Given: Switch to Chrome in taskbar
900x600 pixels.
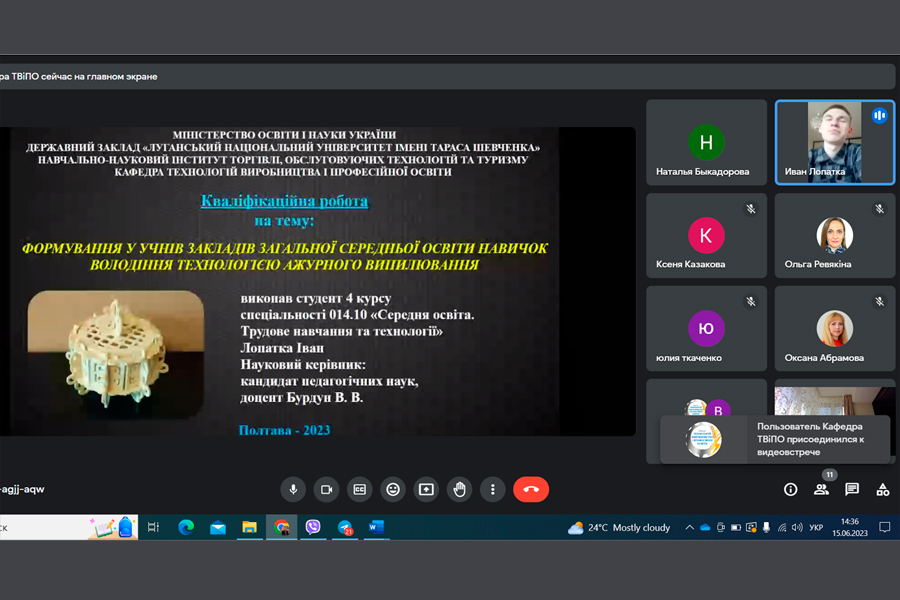Looking at the screenshot, I should 281,527.
